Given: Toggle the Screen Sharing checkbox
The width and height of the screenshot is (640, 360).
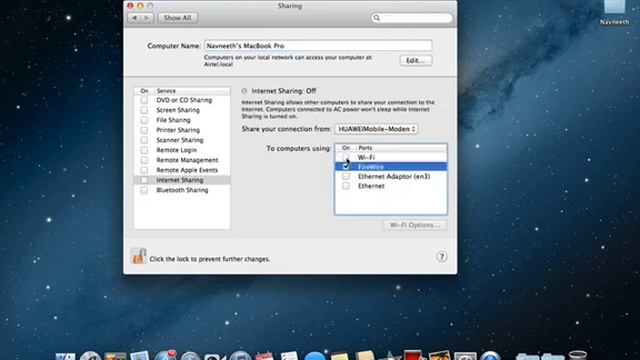Looking at the screenshot, I should [144, 110].
